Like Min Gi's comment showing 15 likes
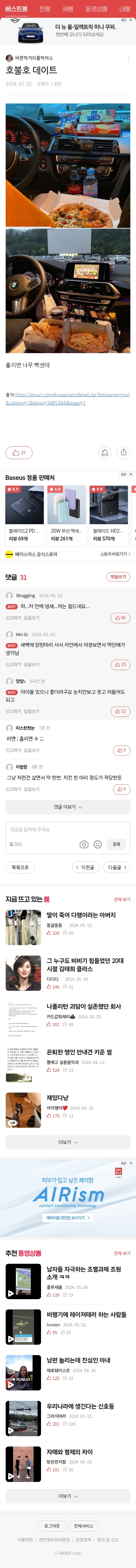 pyautogui.click(x=121, y=665)
